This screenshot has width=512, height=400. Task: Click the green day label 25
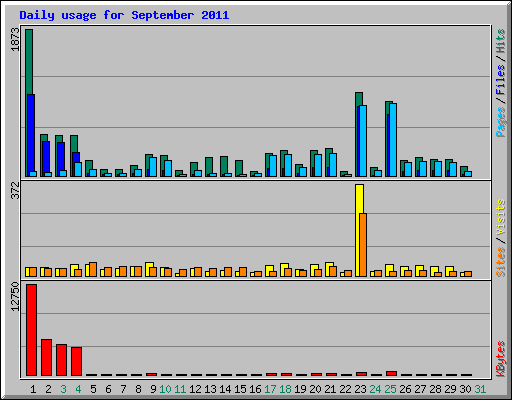(390, 389)
